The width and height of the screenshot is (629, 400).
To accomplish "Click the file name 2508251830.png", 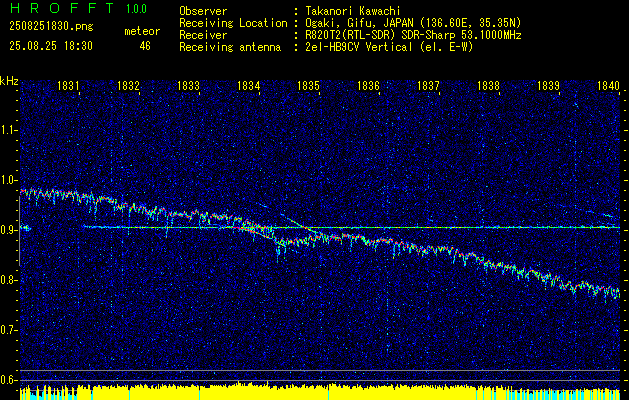I will click(x=51, y=27).
